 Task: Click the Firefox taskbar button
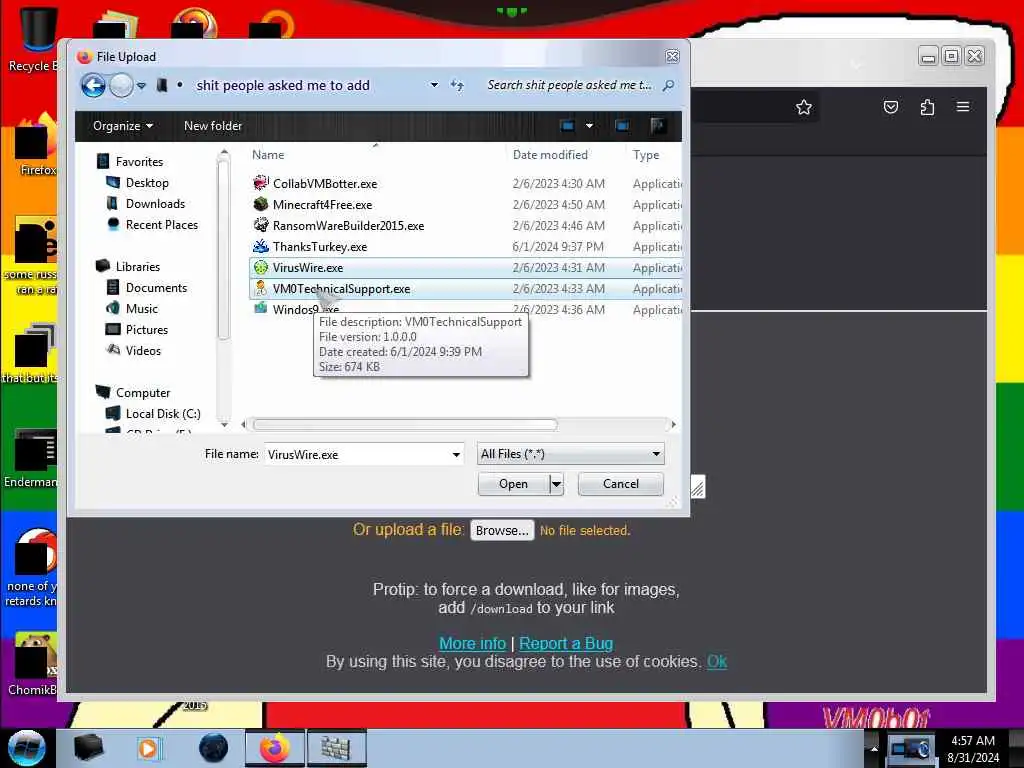(275, 748)
